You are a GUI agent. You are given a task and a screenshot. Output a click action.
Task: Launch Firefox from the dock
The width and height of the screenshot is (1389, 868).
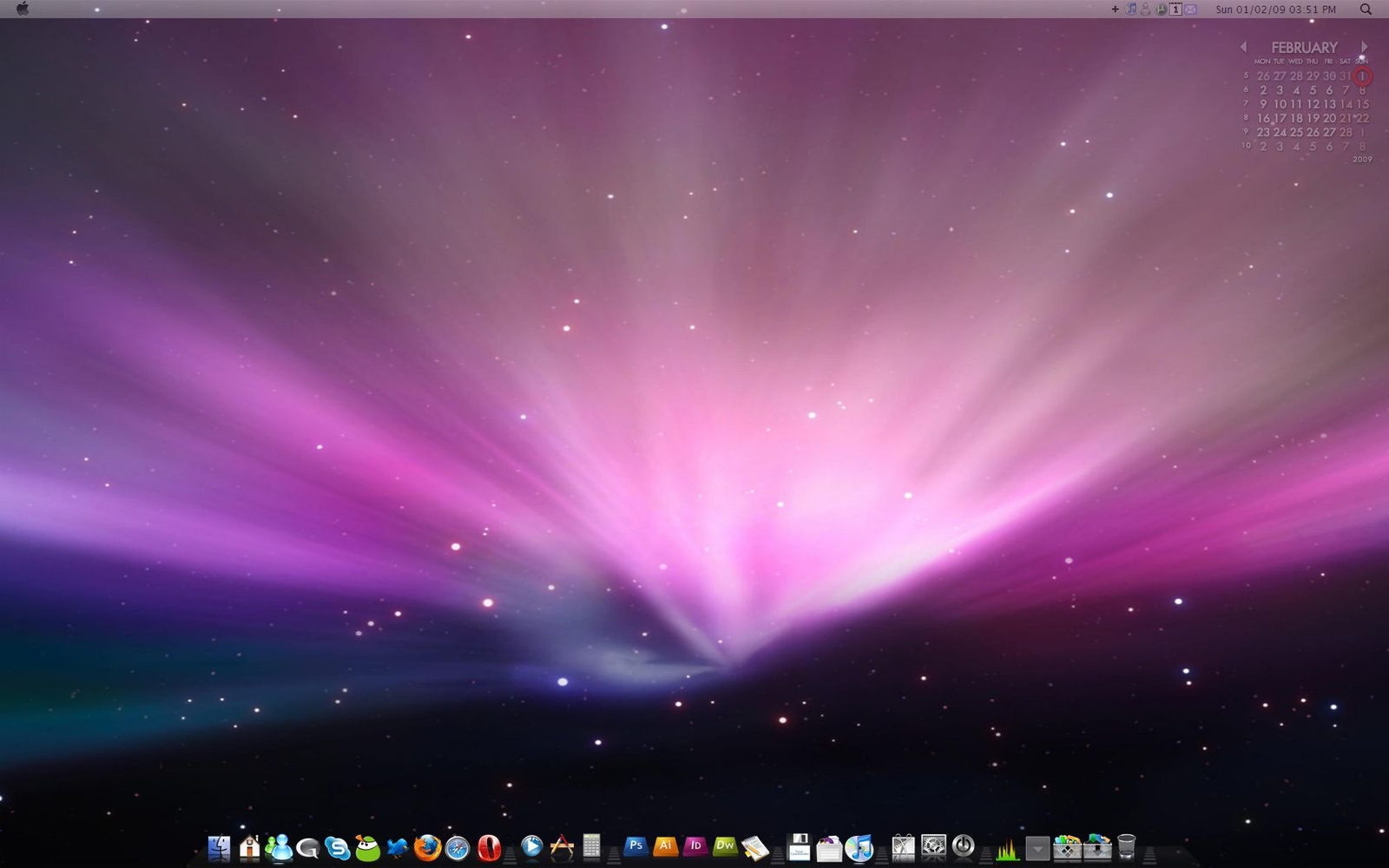pyautogui.click(x=427, y=847)
